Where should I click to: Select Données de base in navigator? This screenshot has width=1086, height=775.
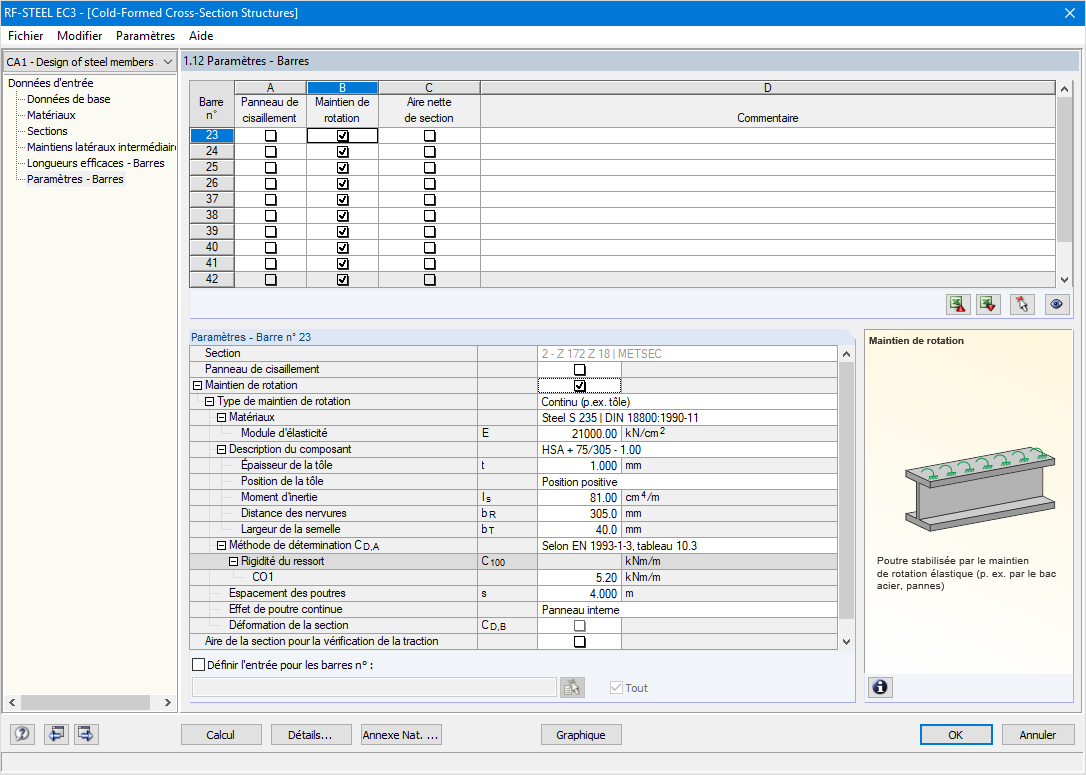point(69,99)
